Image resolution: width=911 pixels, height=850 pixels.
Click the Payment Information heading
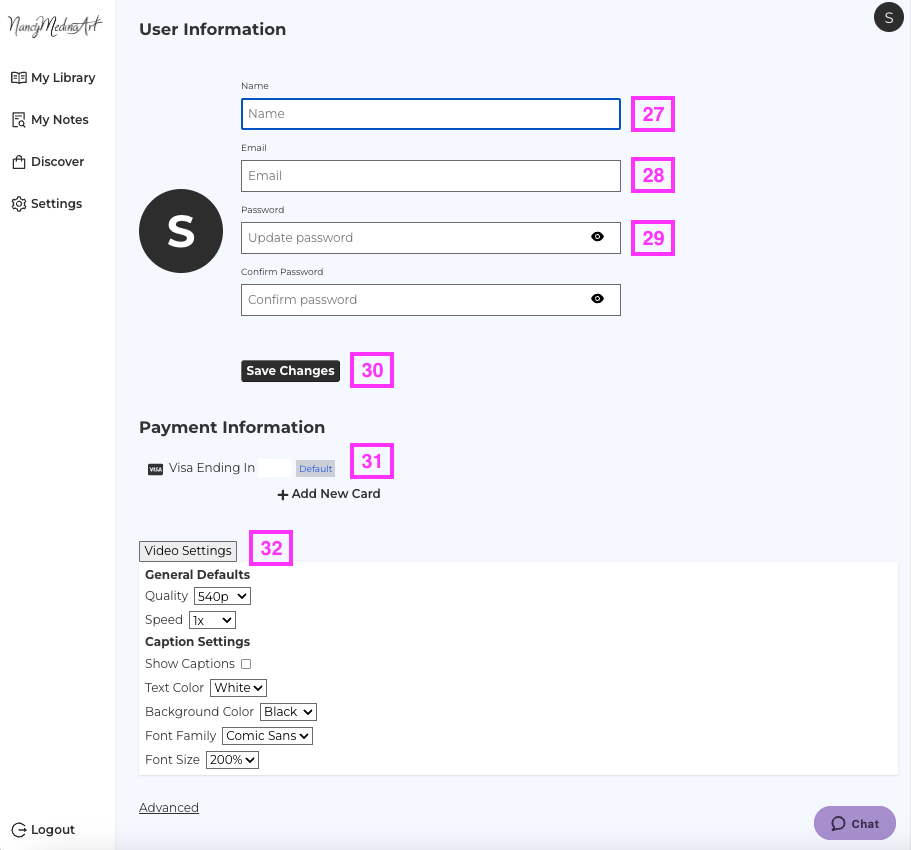pyautogui.click(x=232, y=427)
